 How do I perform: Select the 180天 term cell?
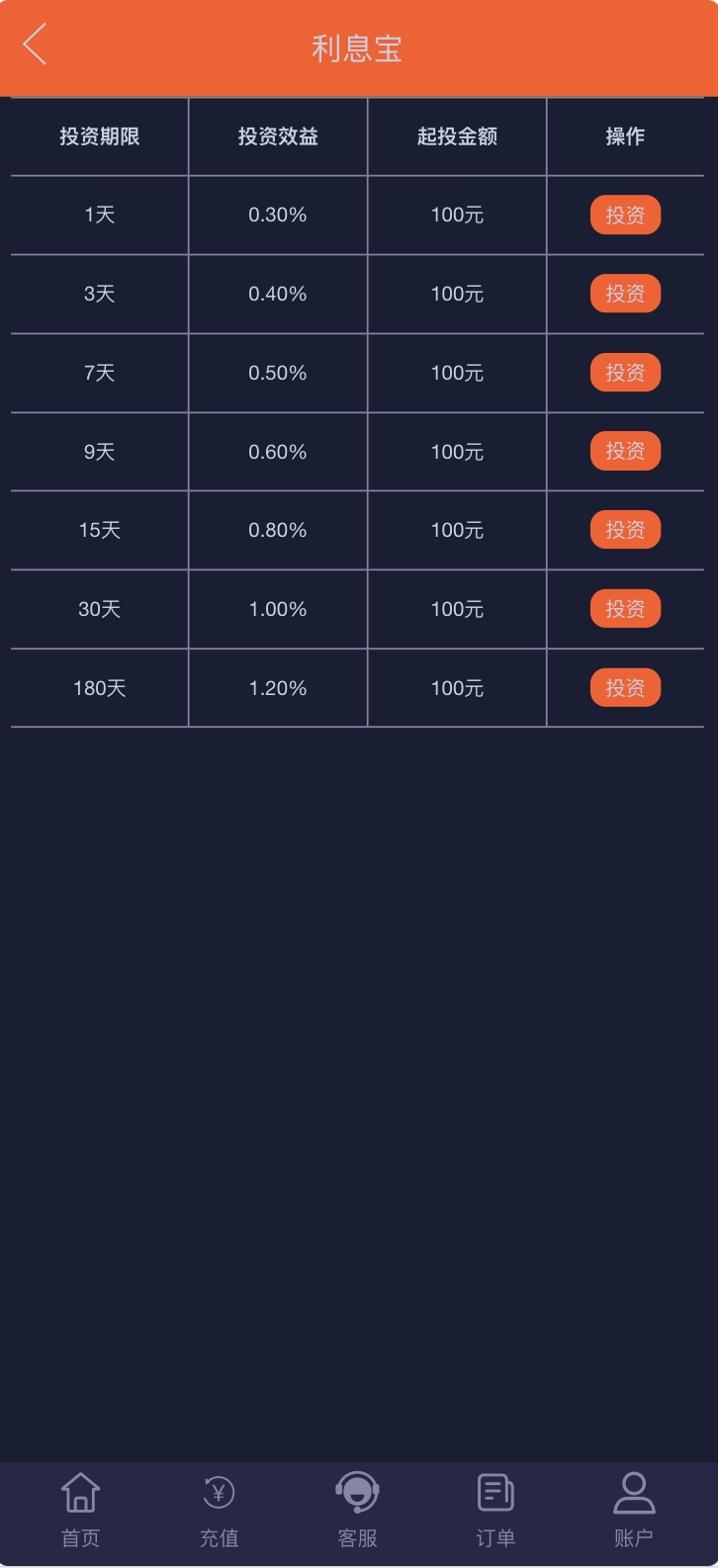point(100,688)
